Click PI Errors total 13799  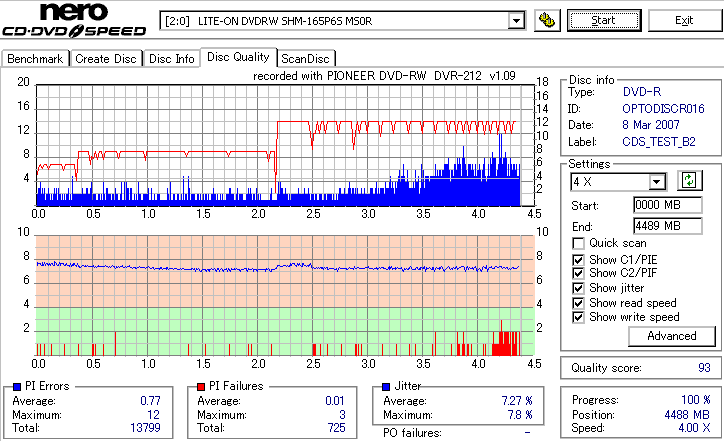145,428
